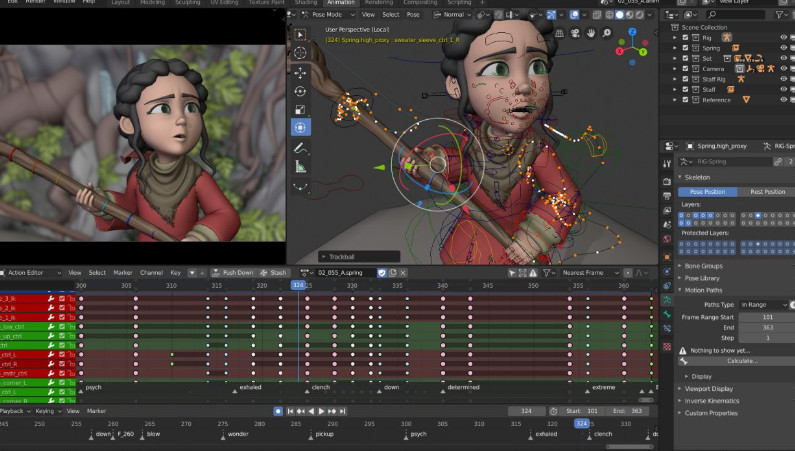The width and height of the screenshot is (795, 451).
Task: Toggle visibility of the Reference collection
Action: 783,100
